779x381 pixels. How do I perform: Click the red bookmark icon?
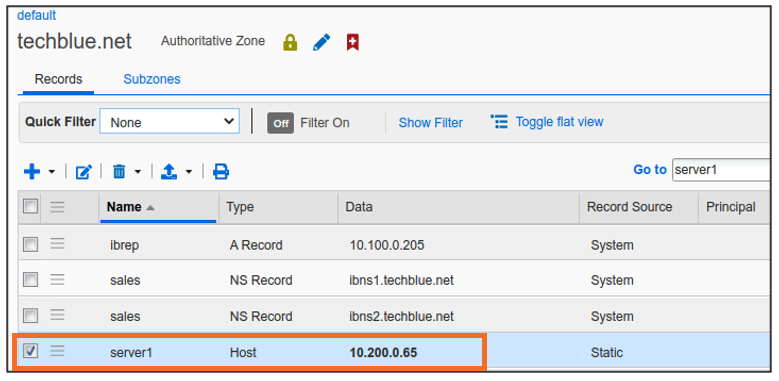coord(353,42)
